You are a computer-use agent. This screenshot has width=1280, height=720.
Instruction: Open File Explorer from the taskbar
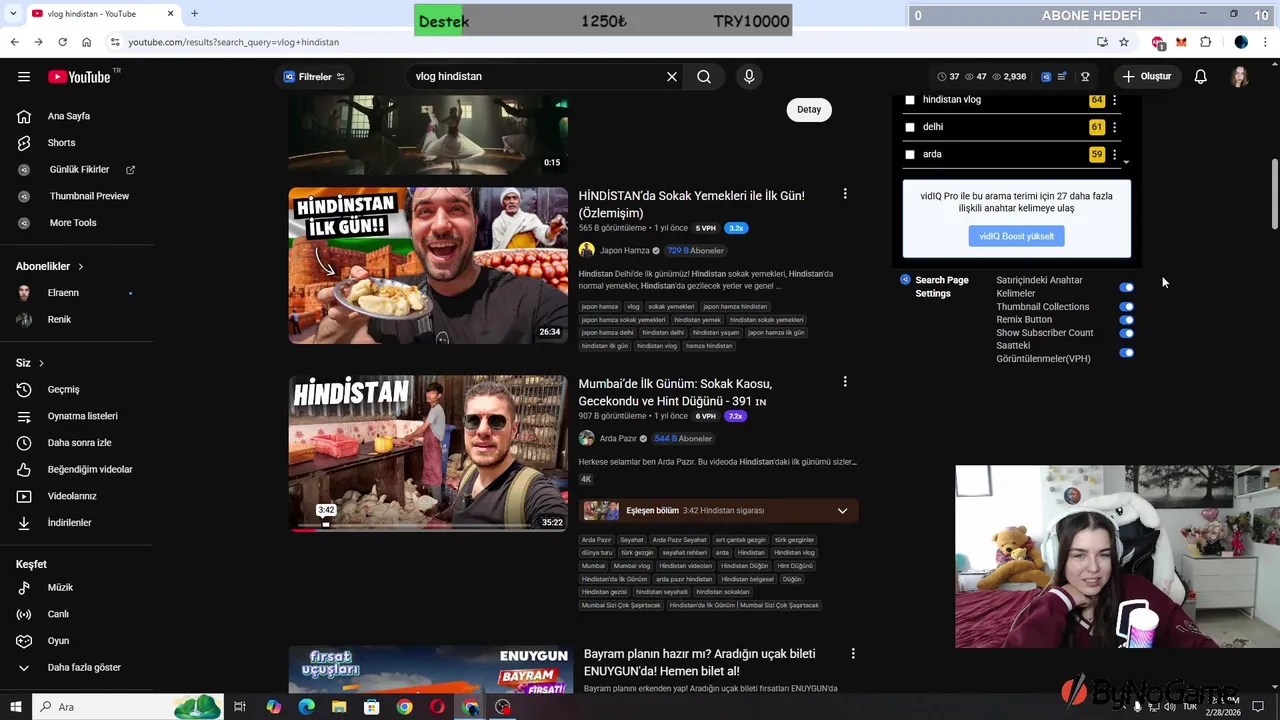point(339,707)
